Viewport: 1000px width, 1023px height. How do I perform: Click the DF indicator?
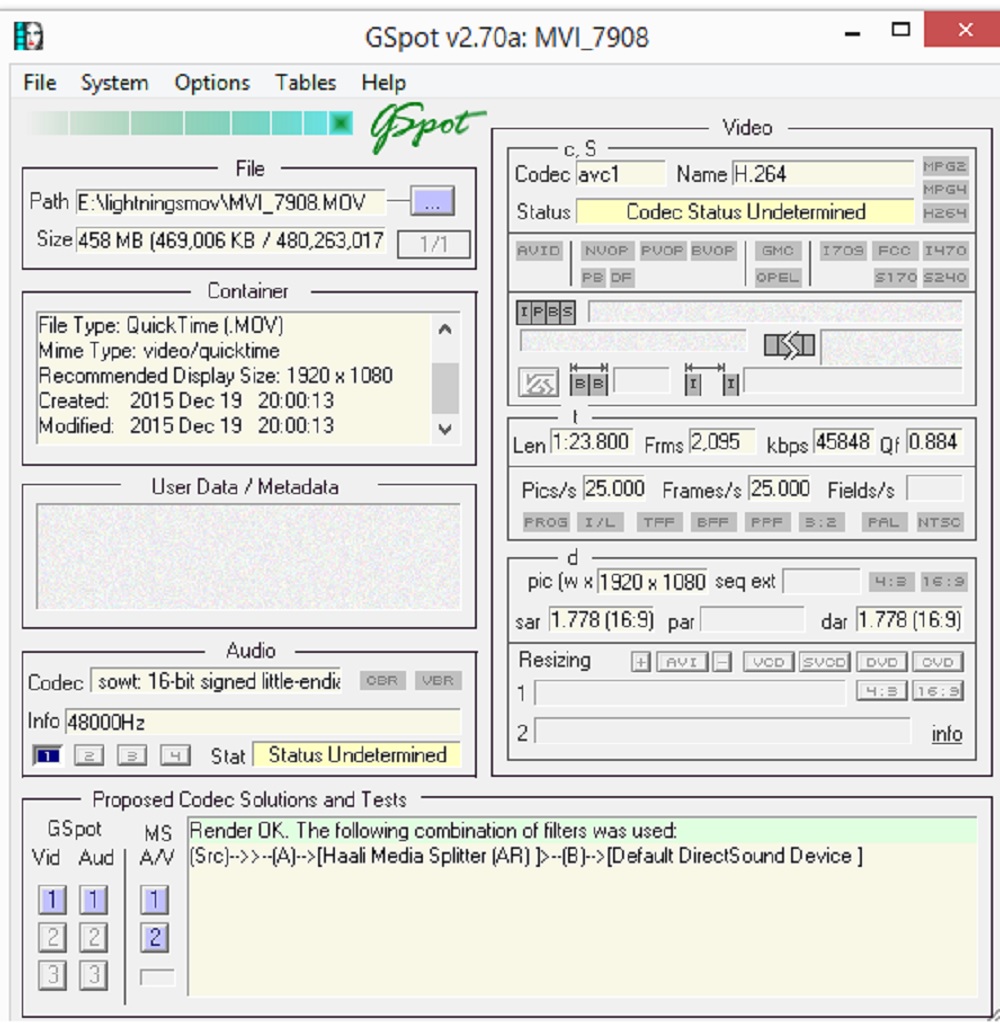click(621, 278)
